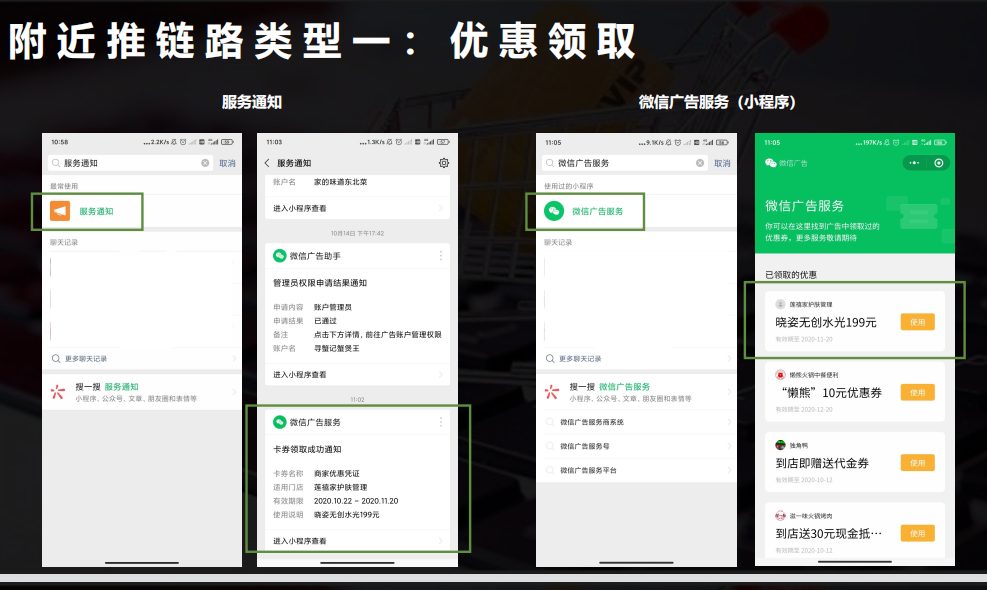Expand the 搜一搜 微信广告服务 row chevron
The width and height of the screenshot is (987, 590).
tap(729, 392)
